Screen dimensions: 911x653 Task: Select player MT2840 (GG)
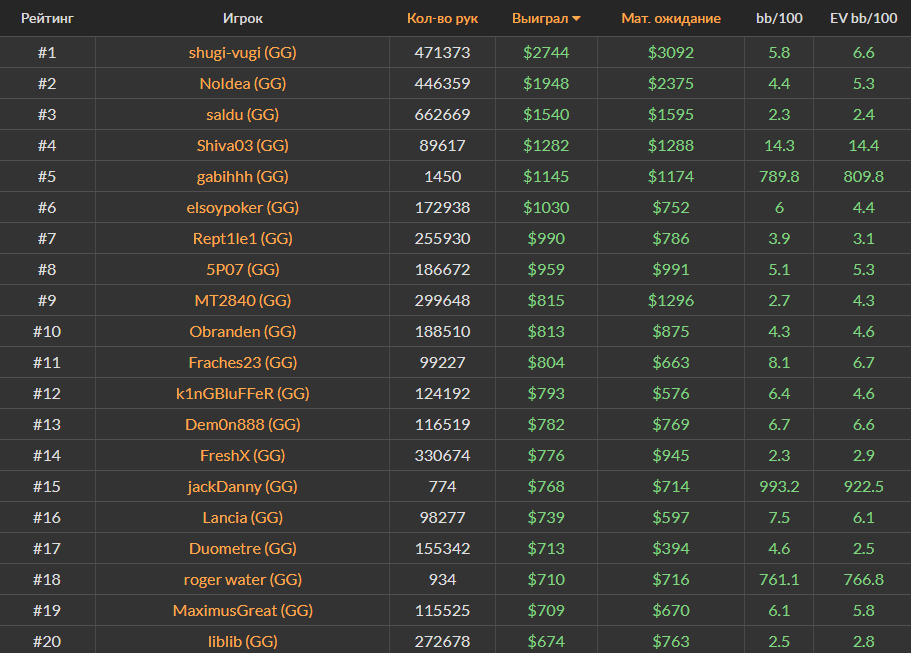(242, 300)
